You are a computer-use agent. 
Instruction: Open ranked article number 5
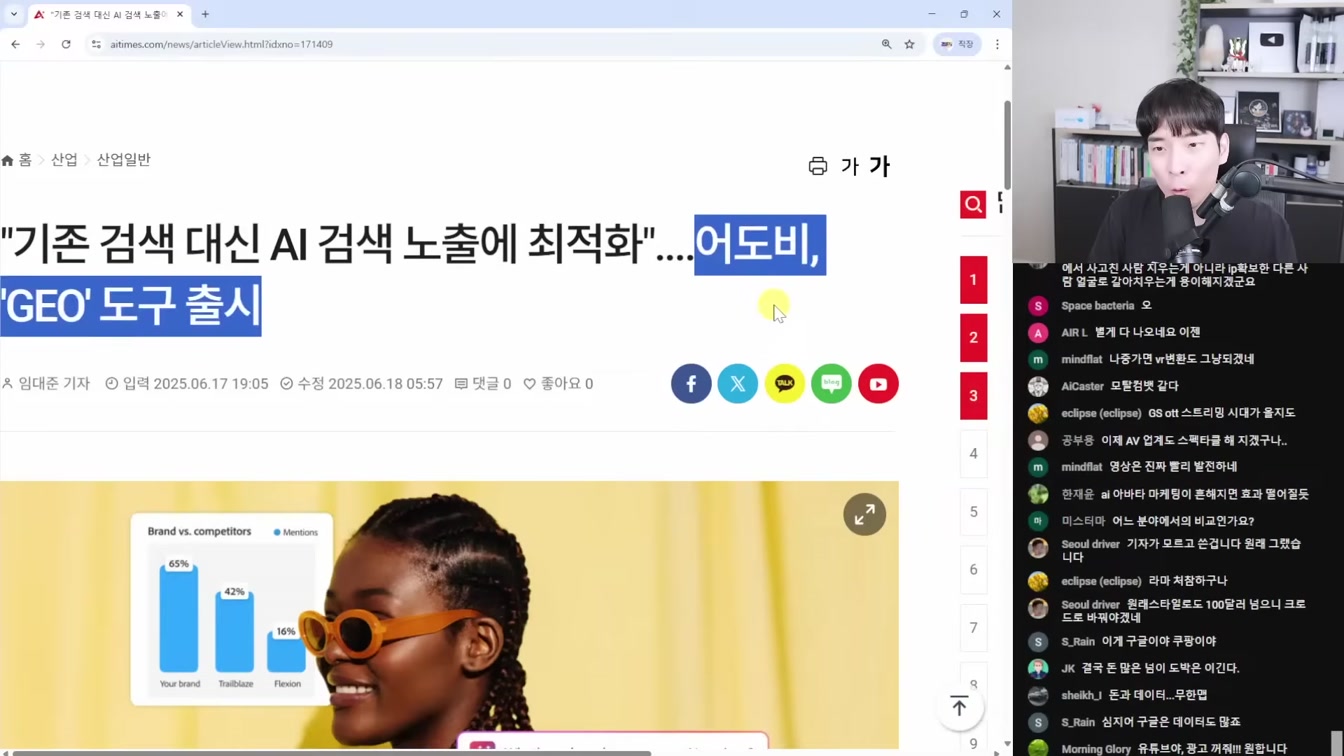coord(973,512)
